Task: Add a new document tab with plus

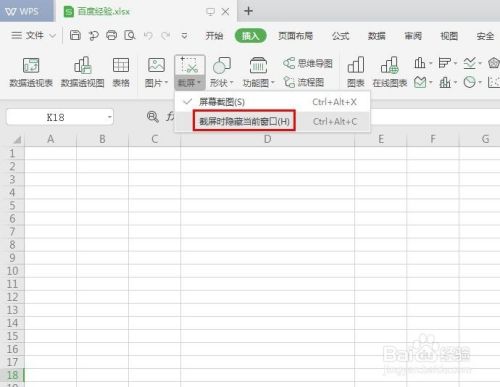Action: 248,11
